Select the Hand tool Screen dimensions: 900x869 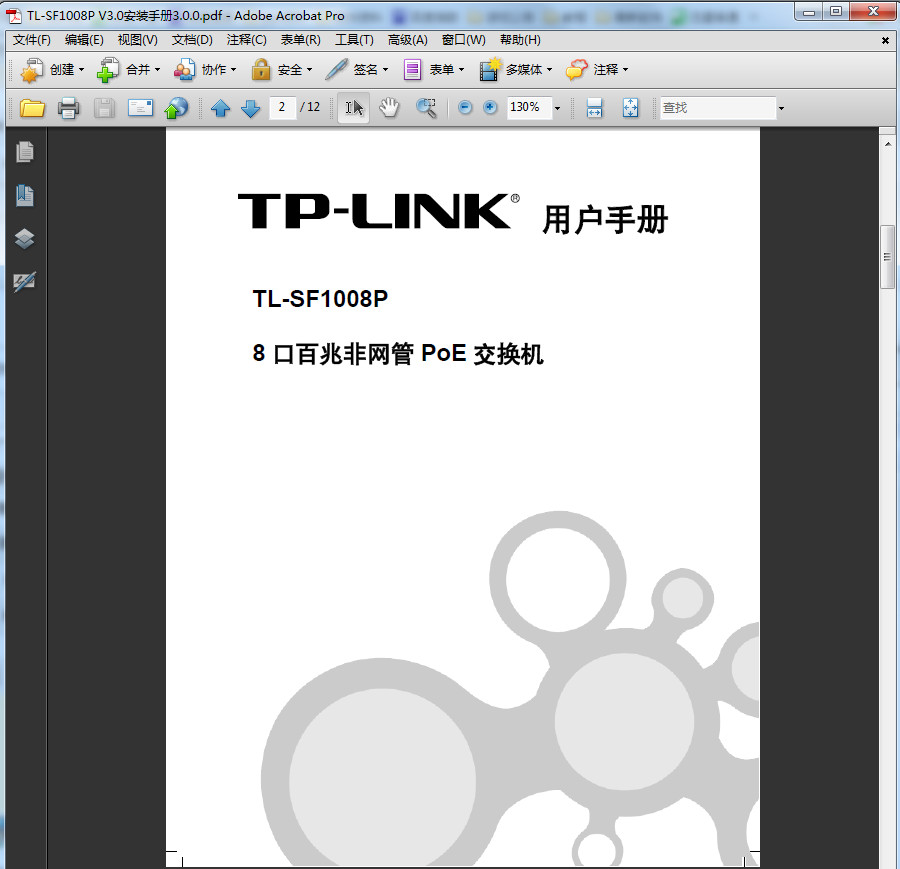coord(389,108)
